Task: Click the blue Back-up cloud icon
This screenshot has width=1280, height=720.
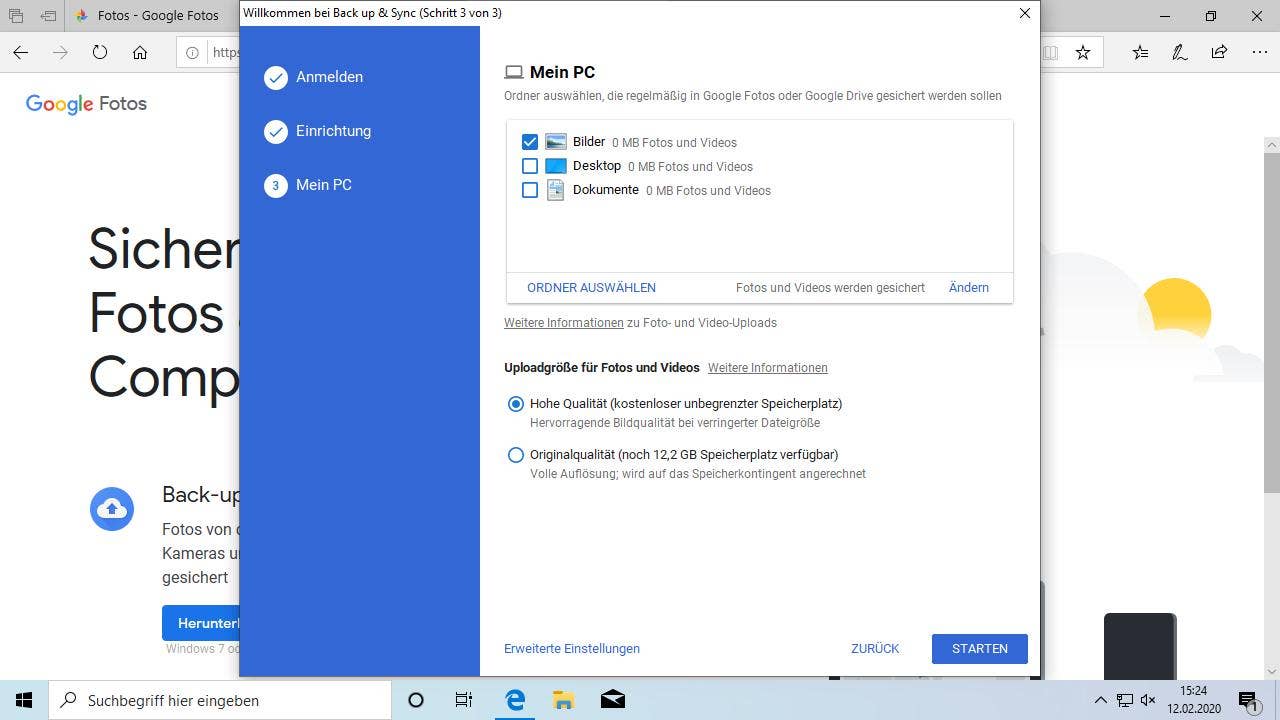Action: 112,509
